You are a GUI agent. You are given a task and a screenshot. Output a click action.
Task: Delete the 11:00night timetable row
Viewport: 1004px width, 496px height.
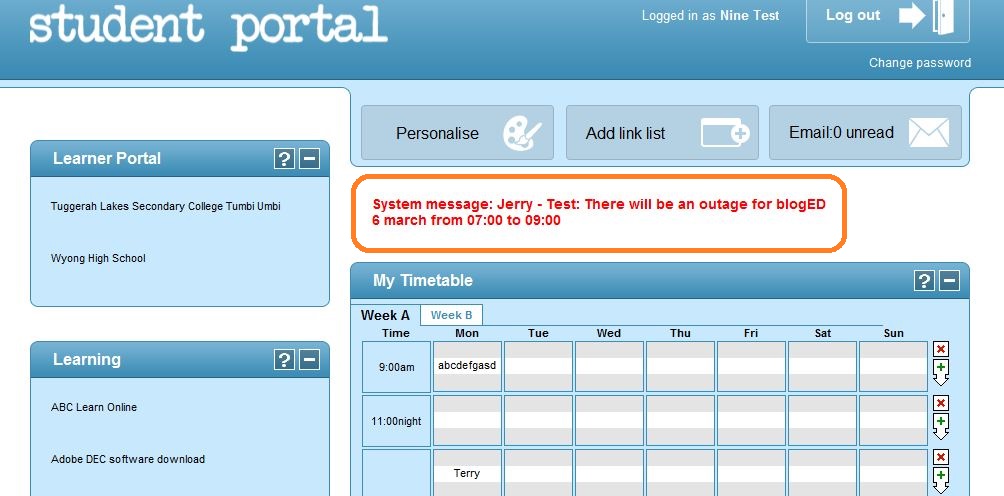(x=941, y=403)
